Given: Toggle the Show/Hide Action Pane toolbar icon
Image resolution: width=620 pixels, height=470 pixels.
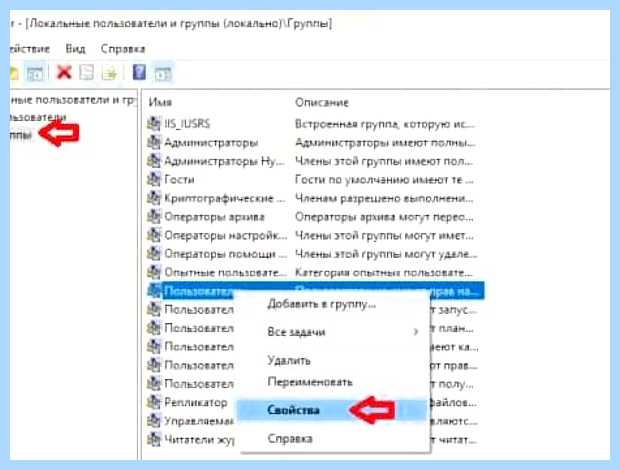Looking at the screenshot, I should point(163,73).
